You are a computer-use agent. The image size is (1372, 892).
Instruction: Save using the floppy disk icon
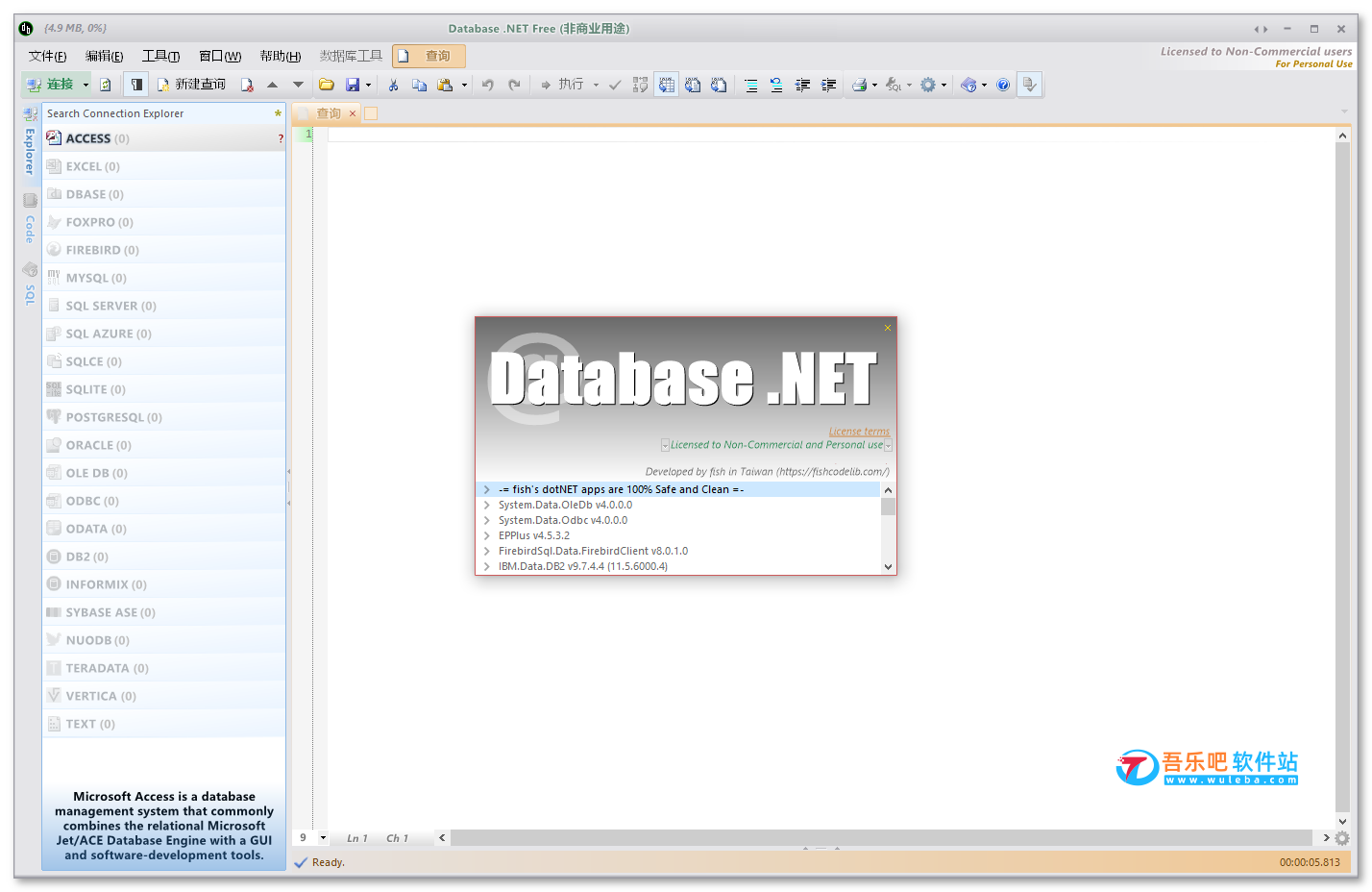pos(353,85)
